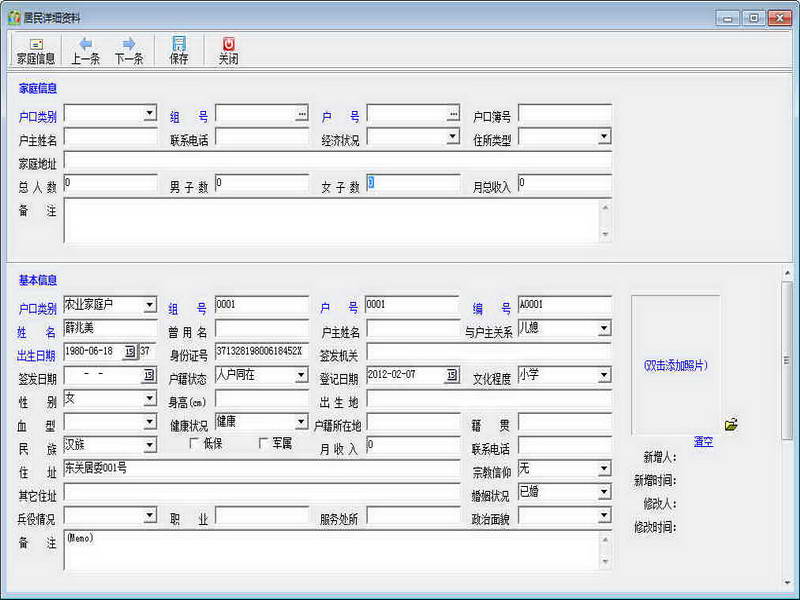Screen dimensions: 800x600
Task: Expand the 与户主关系 dropdown
Action: click(604, 328)
